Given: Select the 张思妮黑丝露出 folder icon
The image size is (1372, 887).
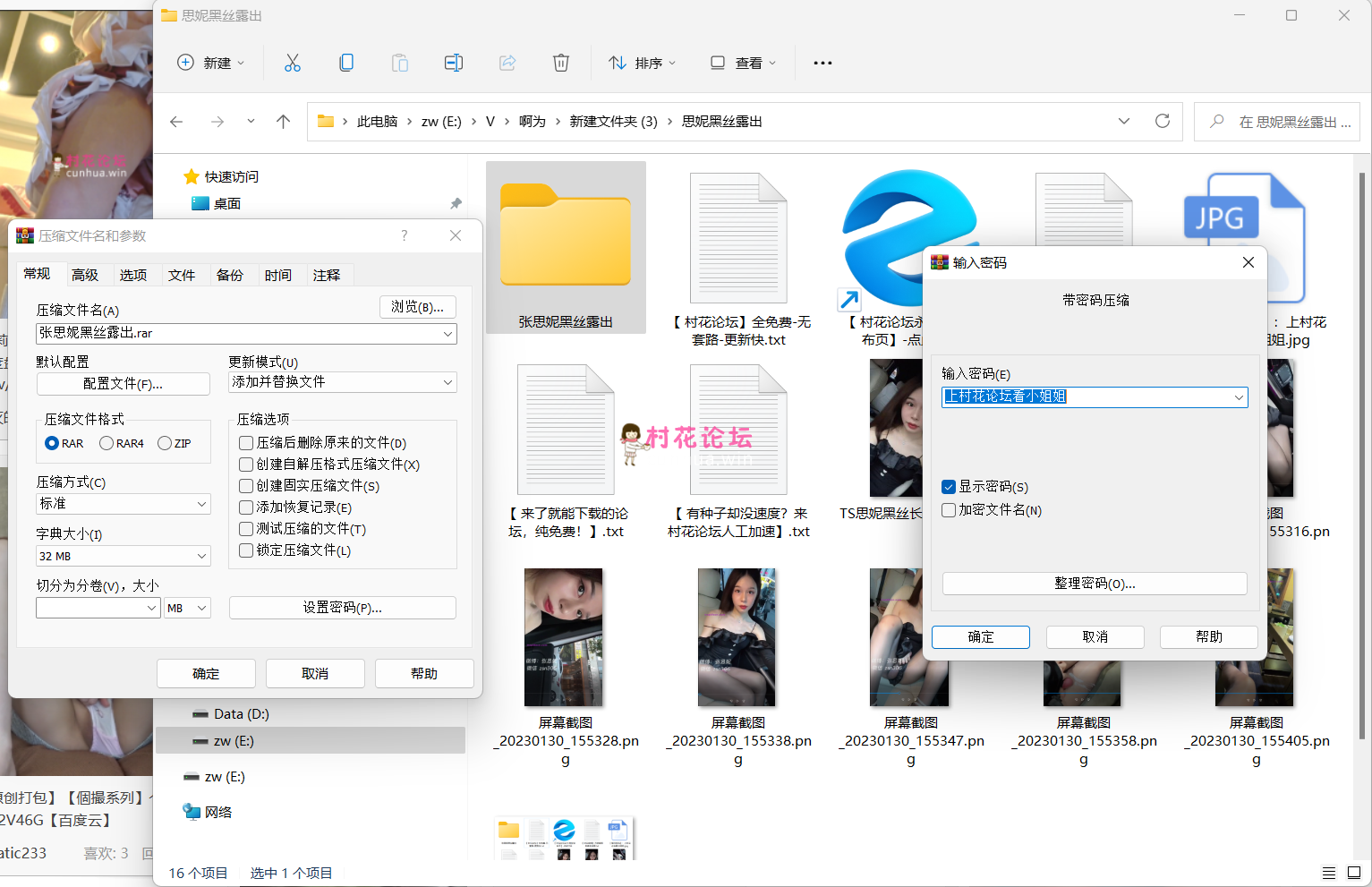Looking at the screenshot, I should click(x=566, y=235).
